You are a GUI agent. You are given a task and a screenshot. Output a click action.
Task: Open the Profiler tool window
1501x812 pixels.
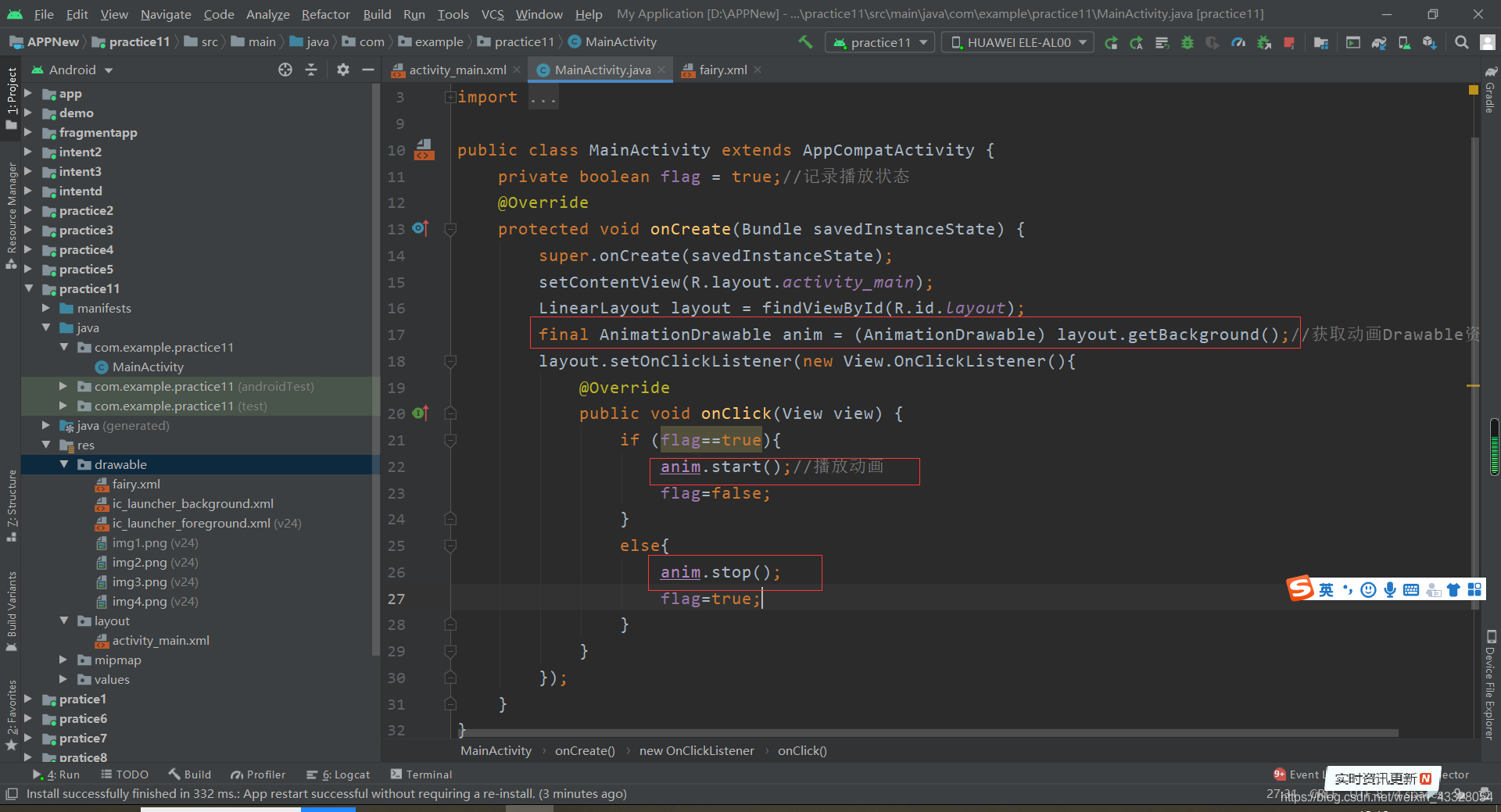point(258,774)
